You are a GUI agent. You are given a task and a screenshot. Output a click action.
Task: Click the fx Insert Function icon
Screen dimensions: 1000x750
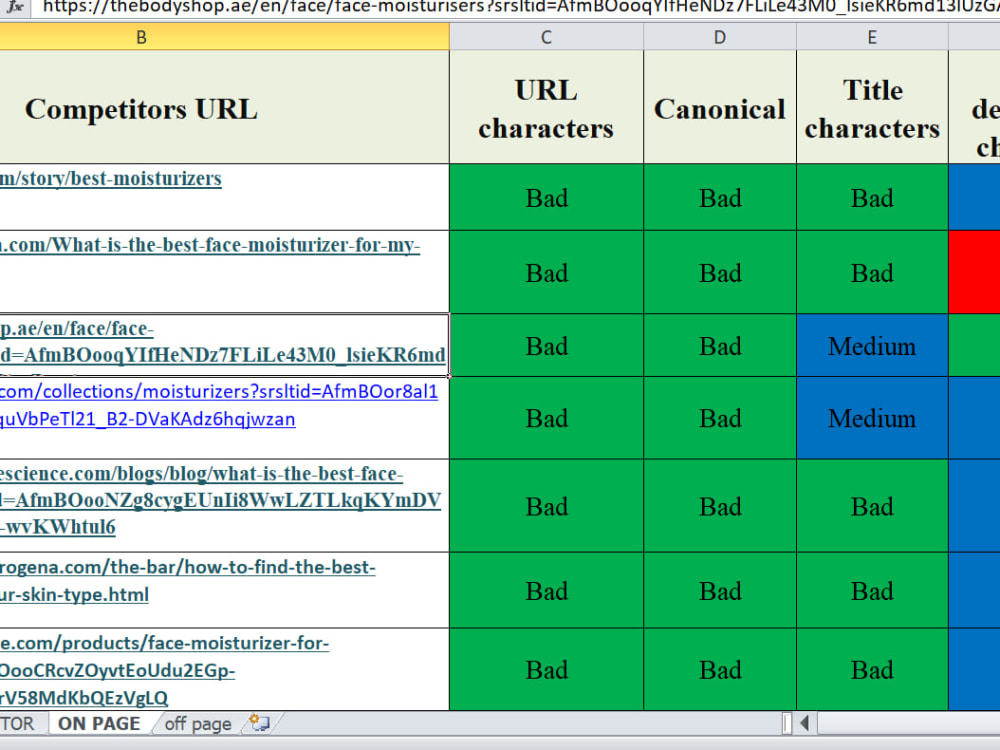click(x=15, y=7)
